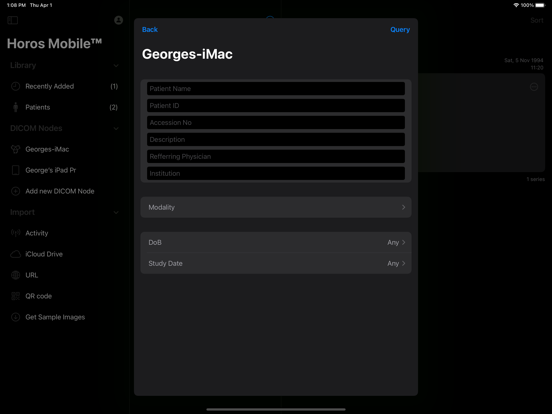552x414 pixels.
Task: Tap the Back button
Action: pyautogui.click(x=150, y=30)
